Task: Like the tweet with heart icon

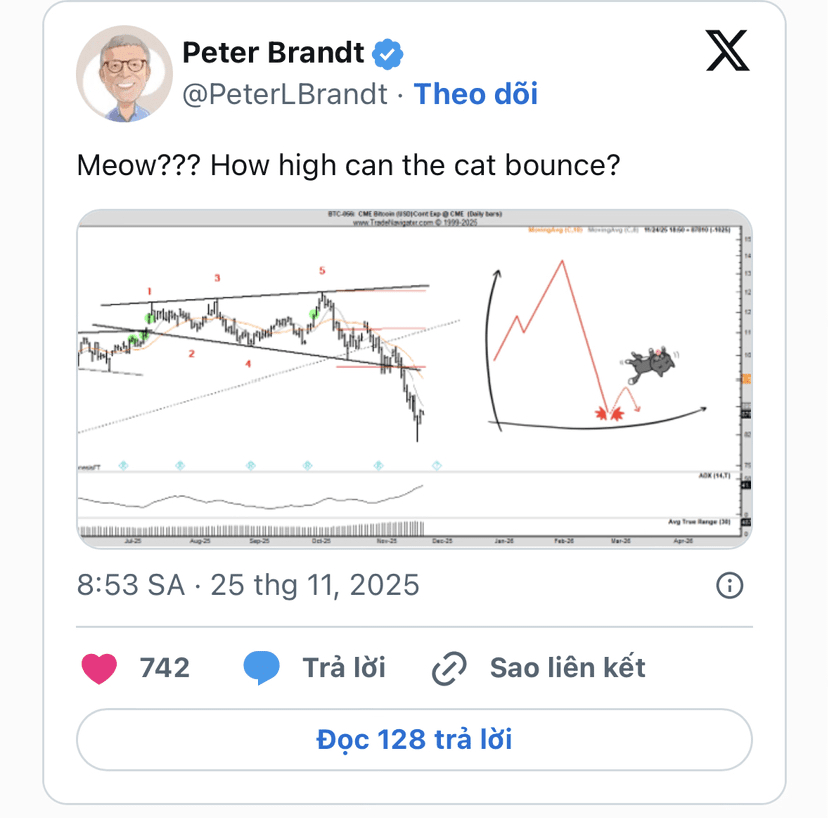Action: [x=99, y=668]
